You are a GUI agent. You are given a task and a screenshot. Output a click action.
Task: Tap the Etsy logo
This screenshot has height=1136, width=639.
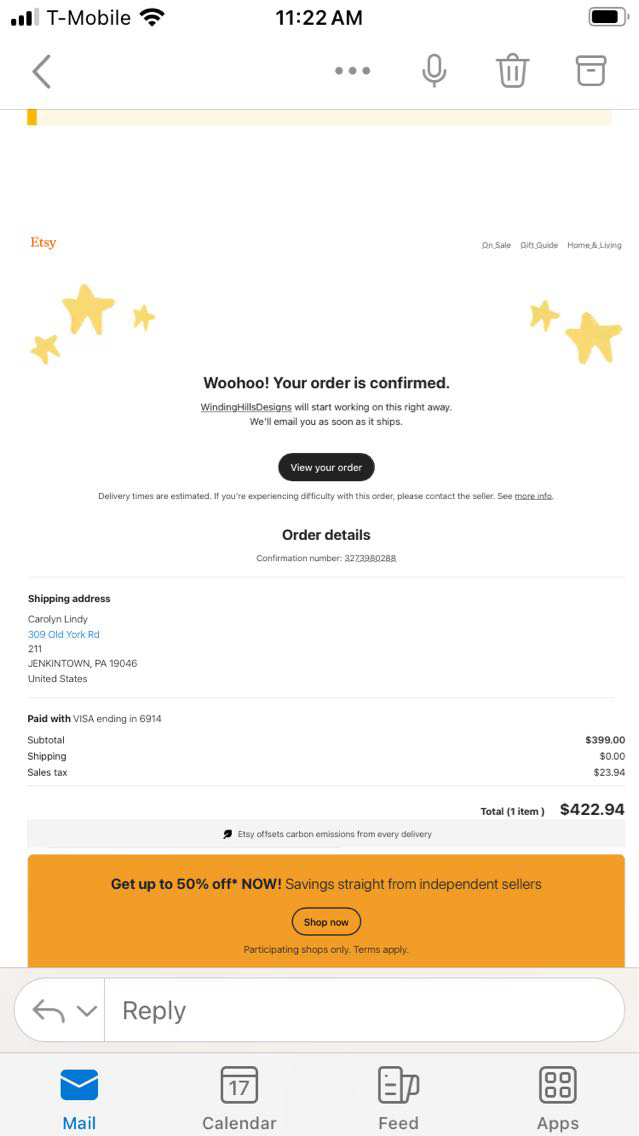coord(43,243)
